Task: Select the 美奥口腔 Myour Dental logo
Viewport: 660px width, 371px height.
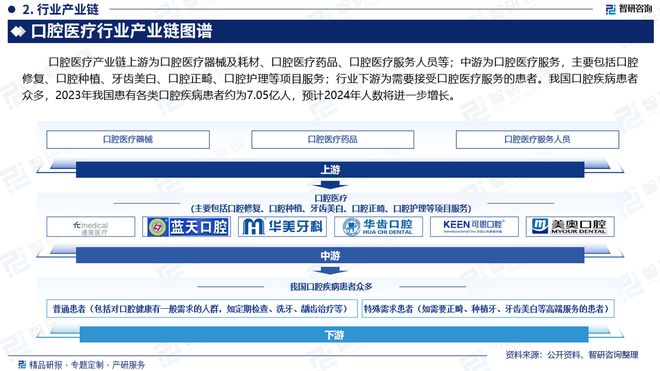Action: 570,227
